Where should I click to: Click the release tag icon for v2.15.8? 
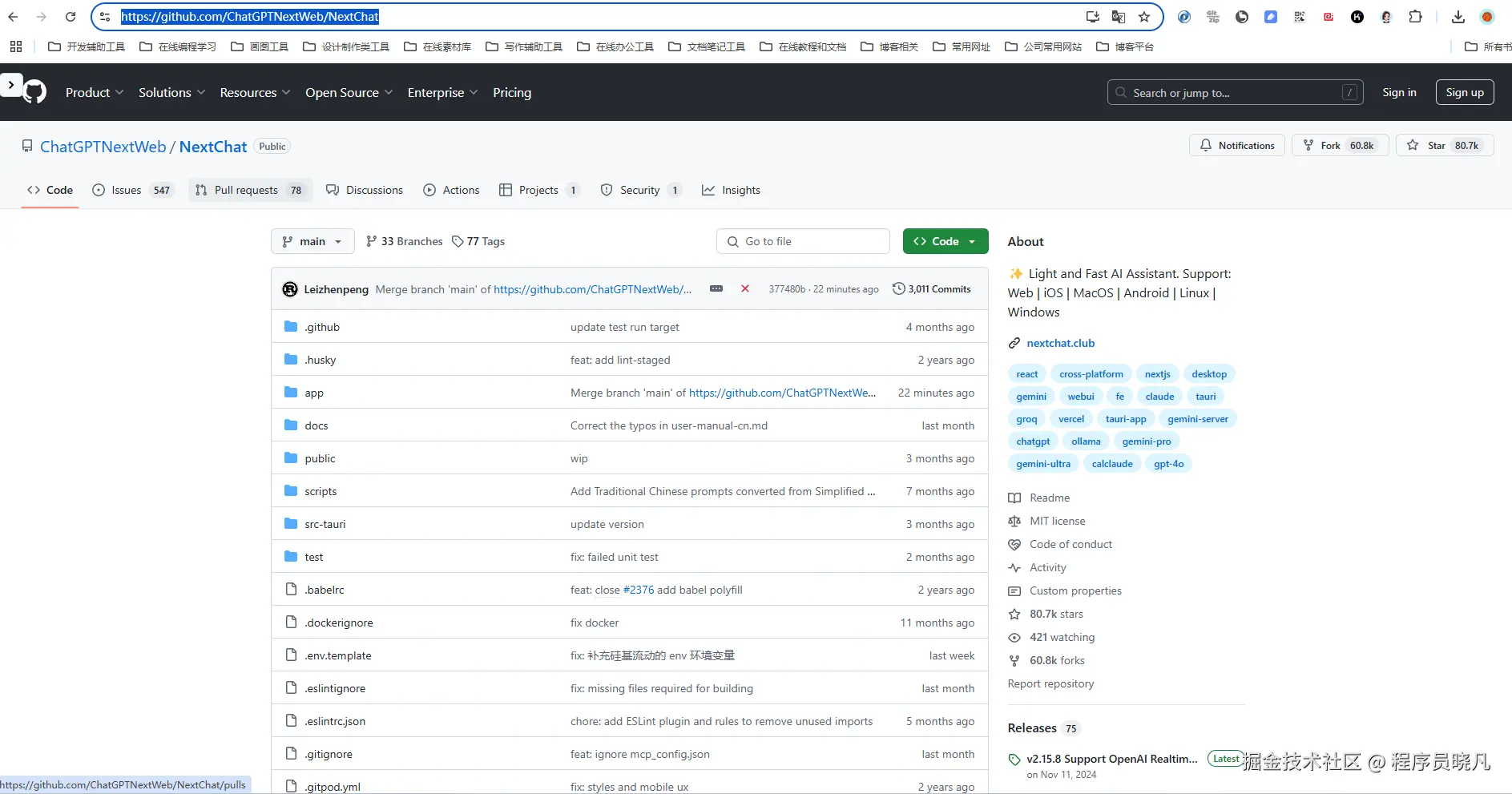[x=1014, y=760]
